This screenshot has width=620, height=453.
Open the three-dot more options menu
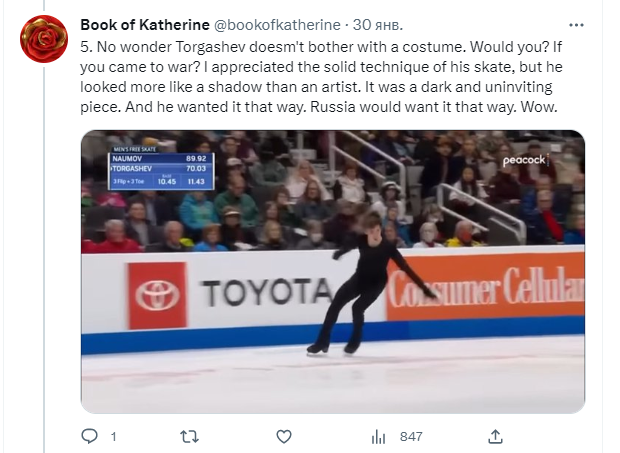pos(576,23)
